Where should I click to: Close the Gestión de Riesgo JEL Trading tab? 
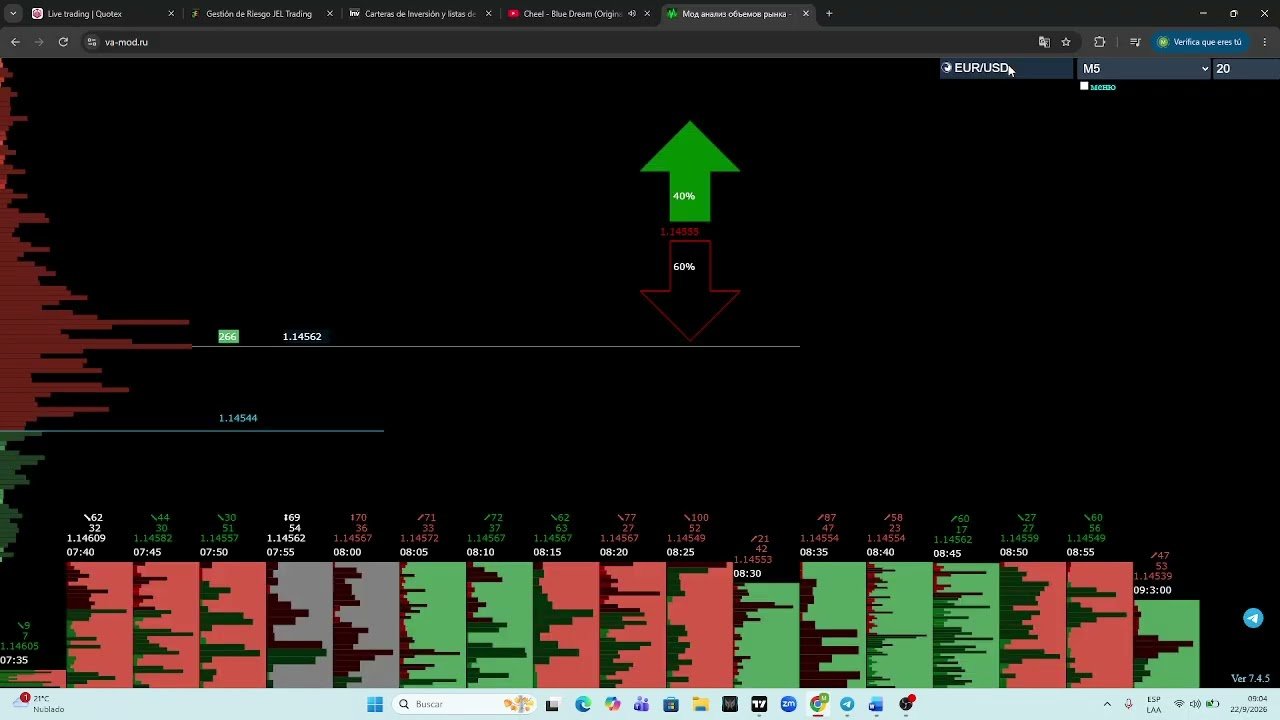tap(330, 14)
